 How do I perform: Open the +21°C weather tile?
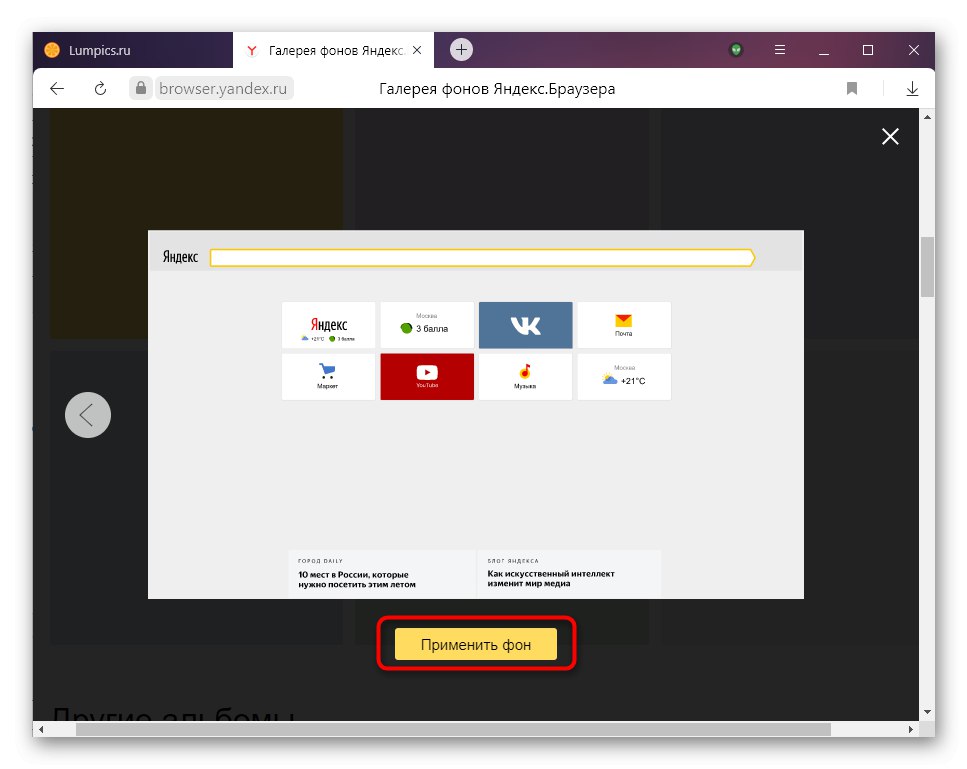624,377
